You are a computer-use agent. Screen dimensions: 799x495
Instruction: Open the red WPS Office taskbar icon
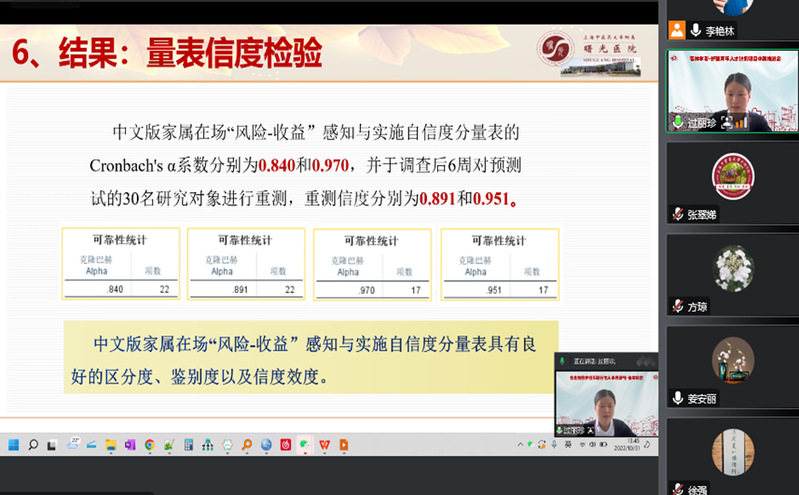click(x=324, y=445)
